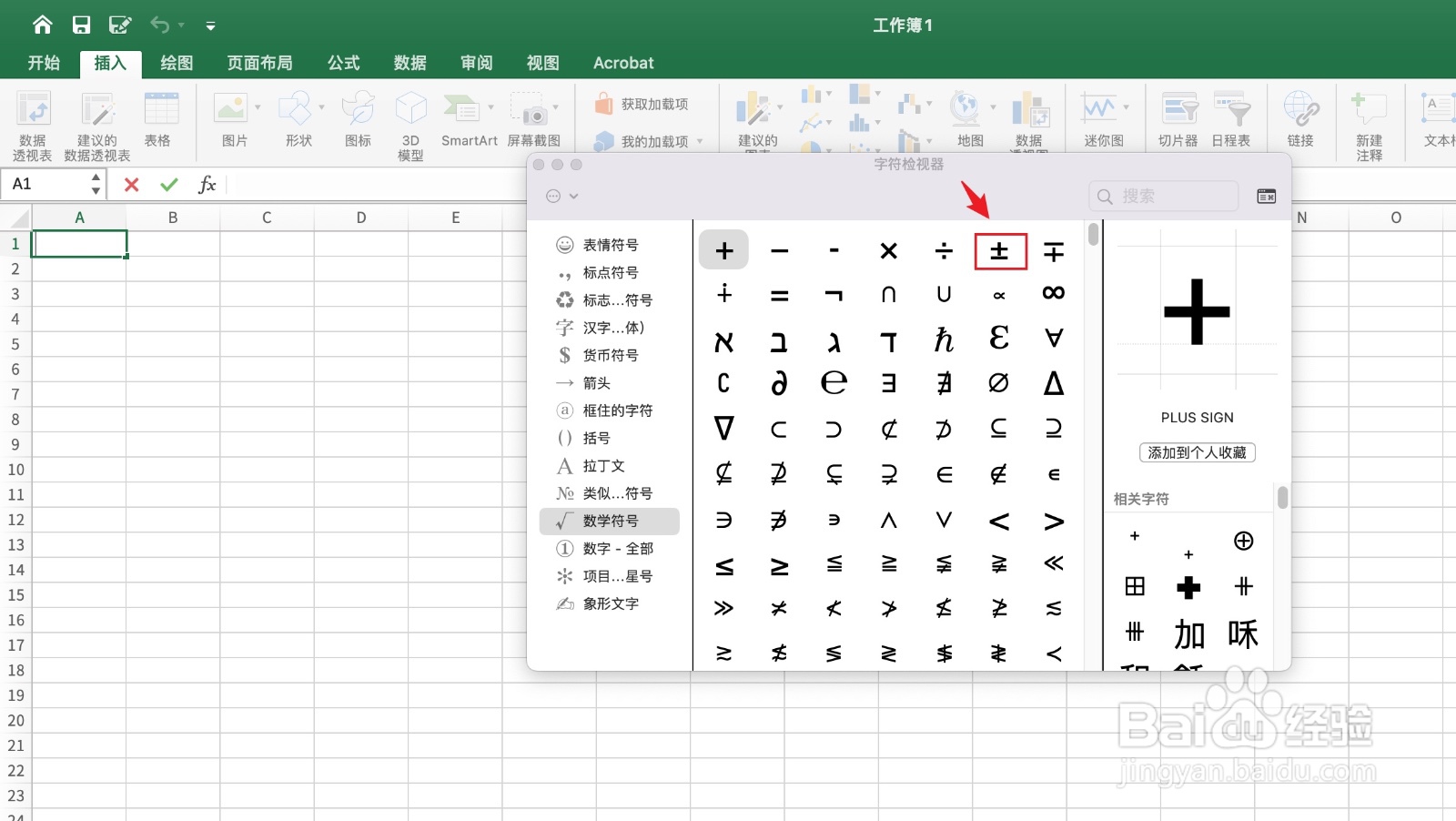The image size is (1456, 821).
Task: Click the related characters scrollbar
Action: [1282, 497]
